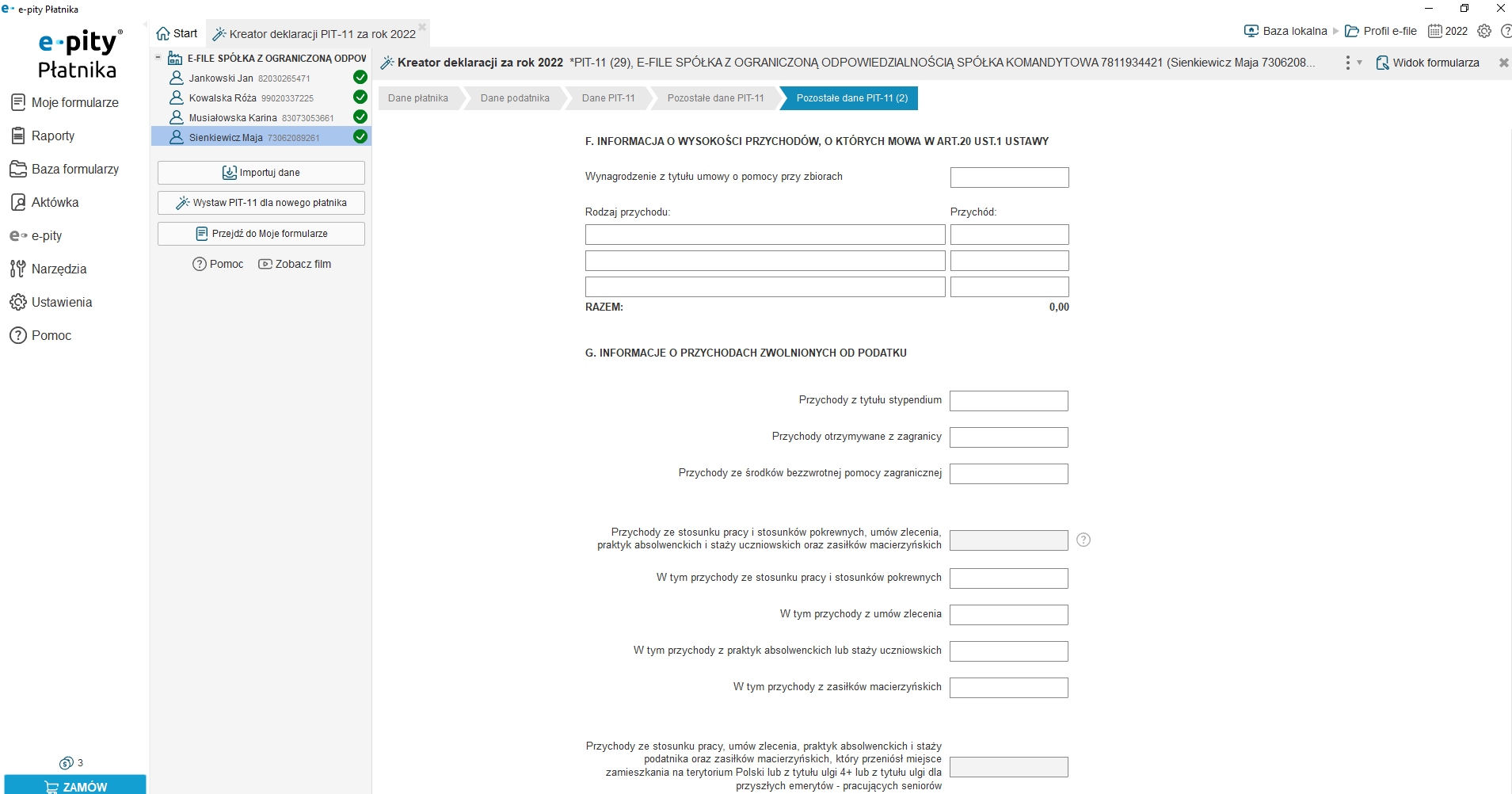This screenshot has width=1512, height=794.
Task: Open Ustawienia in sidebar
Action: pos(51,302)
